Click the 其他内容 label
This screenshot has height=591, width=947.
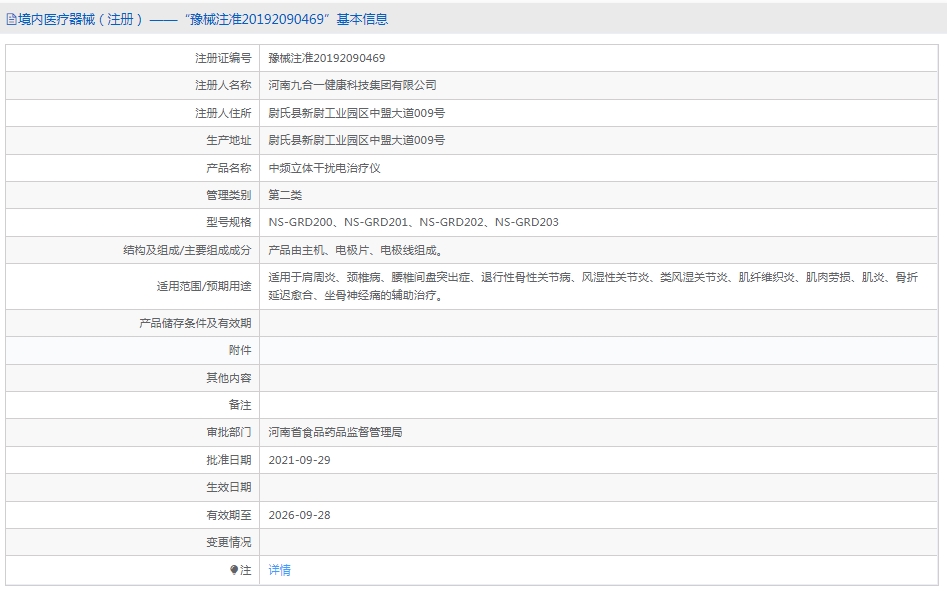coord(228,378)
